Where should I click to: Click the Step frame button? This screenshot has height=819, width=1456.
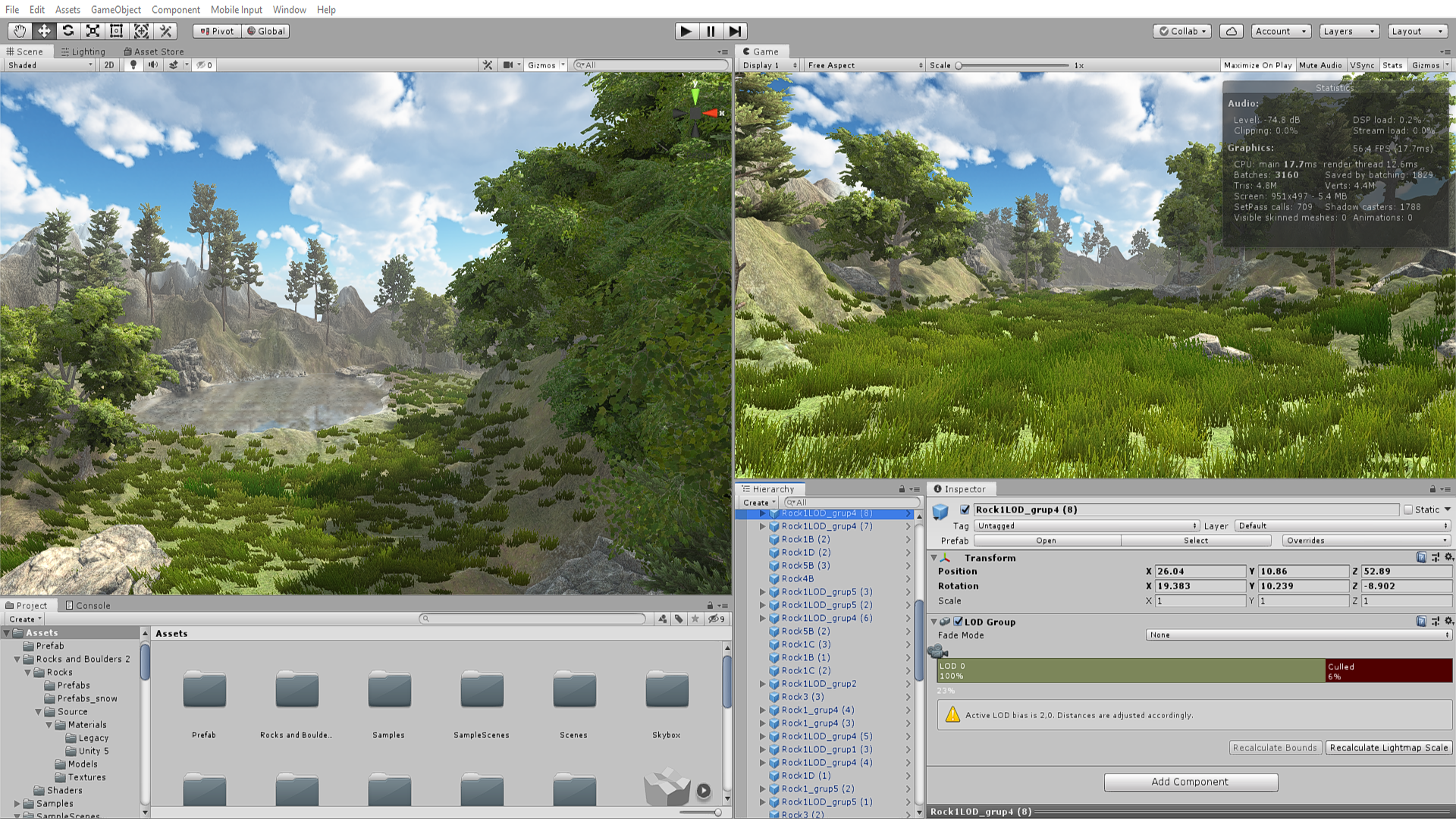click(x=735, y=31)
